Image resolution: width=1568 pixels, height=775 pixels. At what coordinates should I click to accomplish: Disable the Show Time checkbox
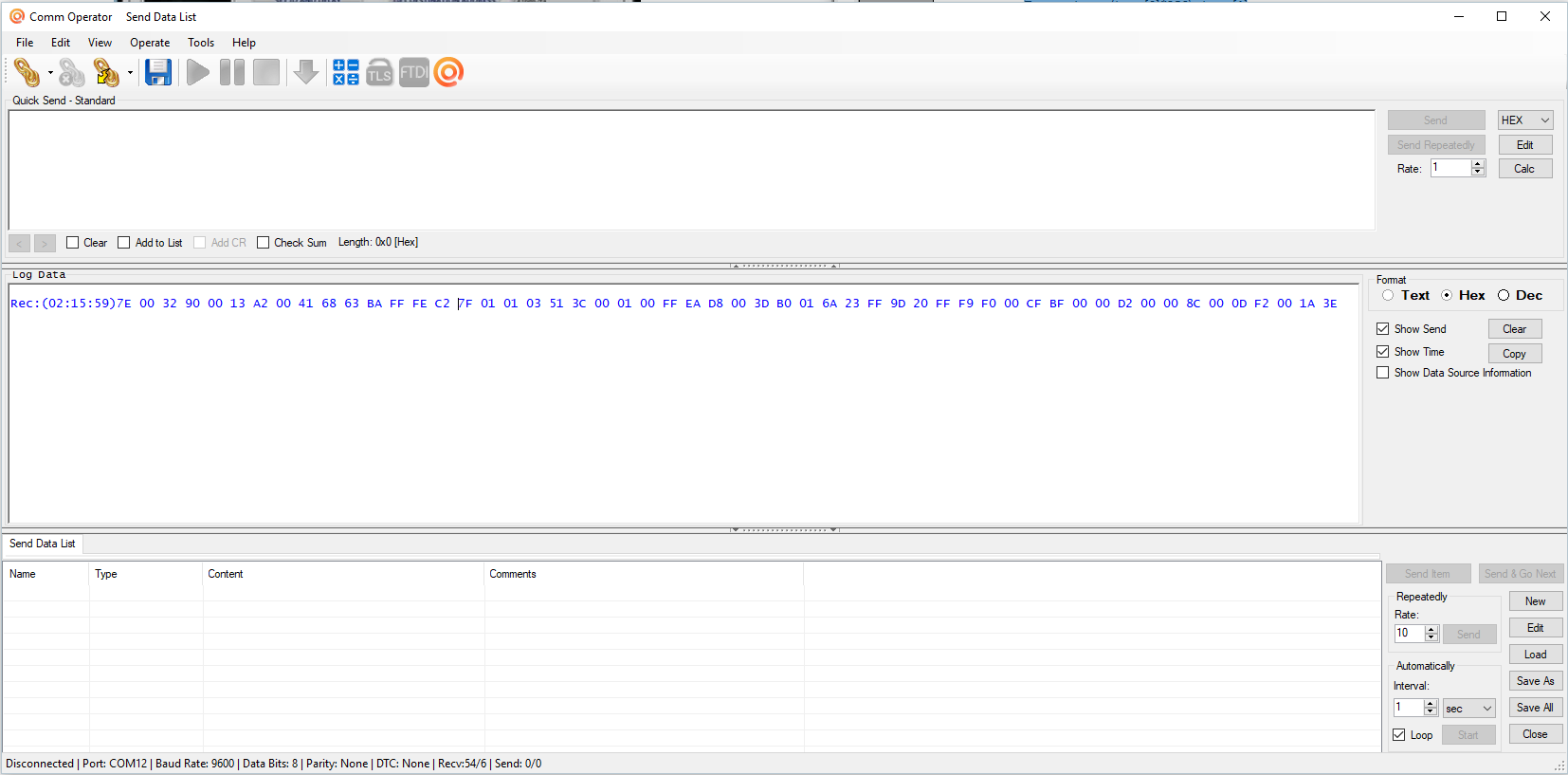tap(1383, 352)
